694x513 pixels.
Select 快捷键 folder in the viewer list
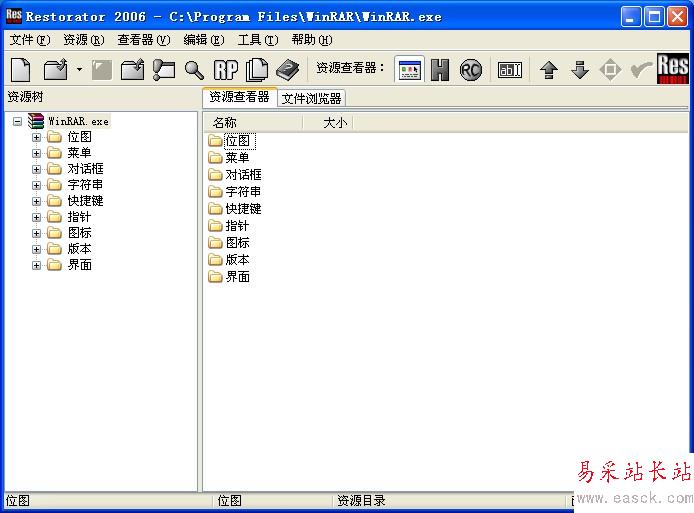pyautogui.click(x=235, y=209)
